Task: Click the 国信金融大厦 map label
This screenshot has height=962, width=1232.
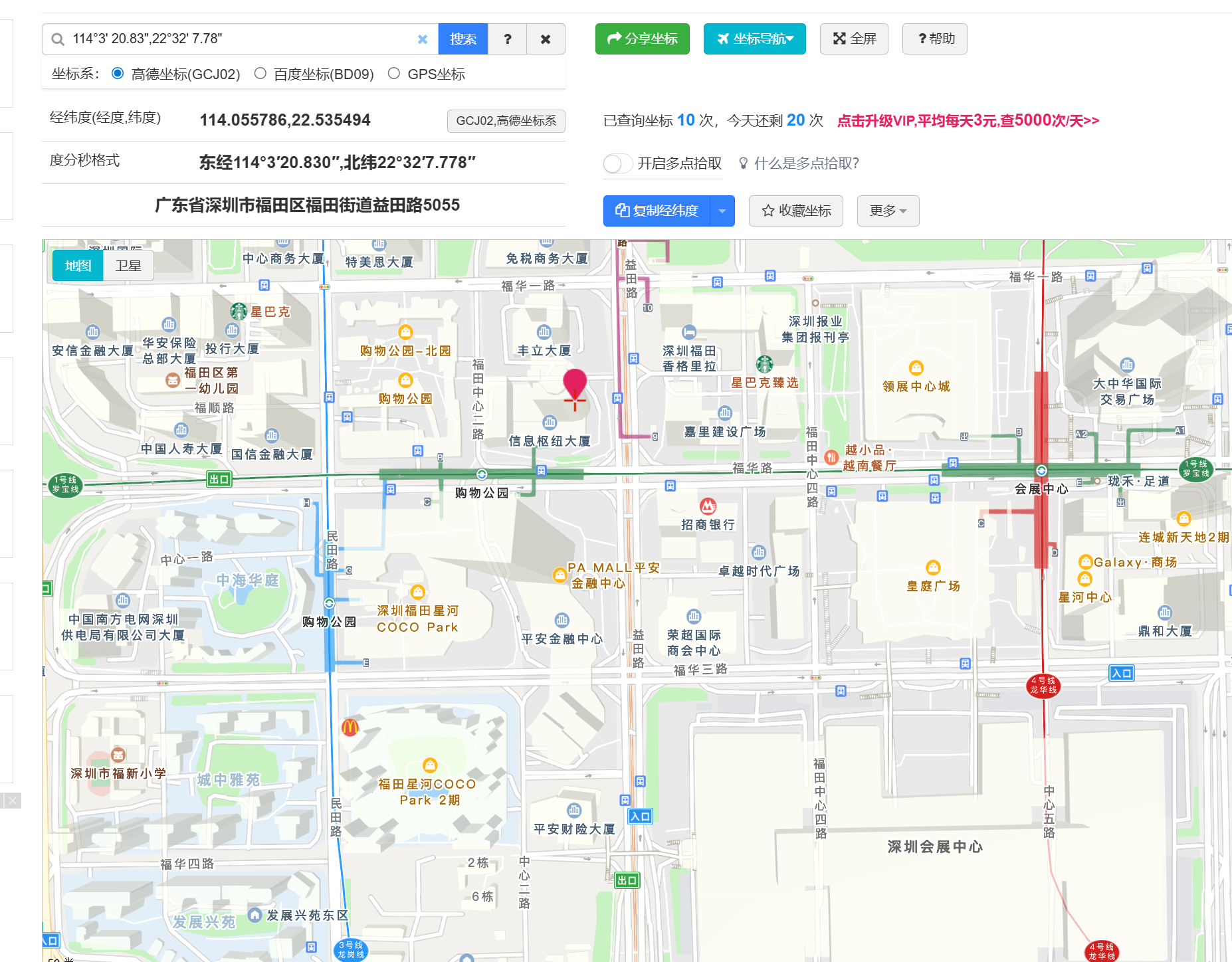Action: pyautogui.click(x=272, y=454)
